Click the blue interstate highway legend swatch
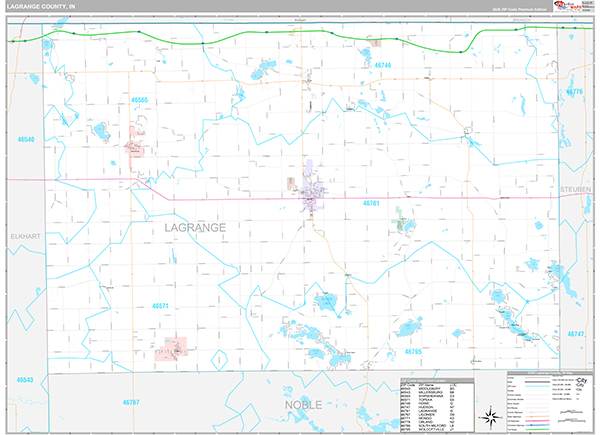 (x=537, y=425)
